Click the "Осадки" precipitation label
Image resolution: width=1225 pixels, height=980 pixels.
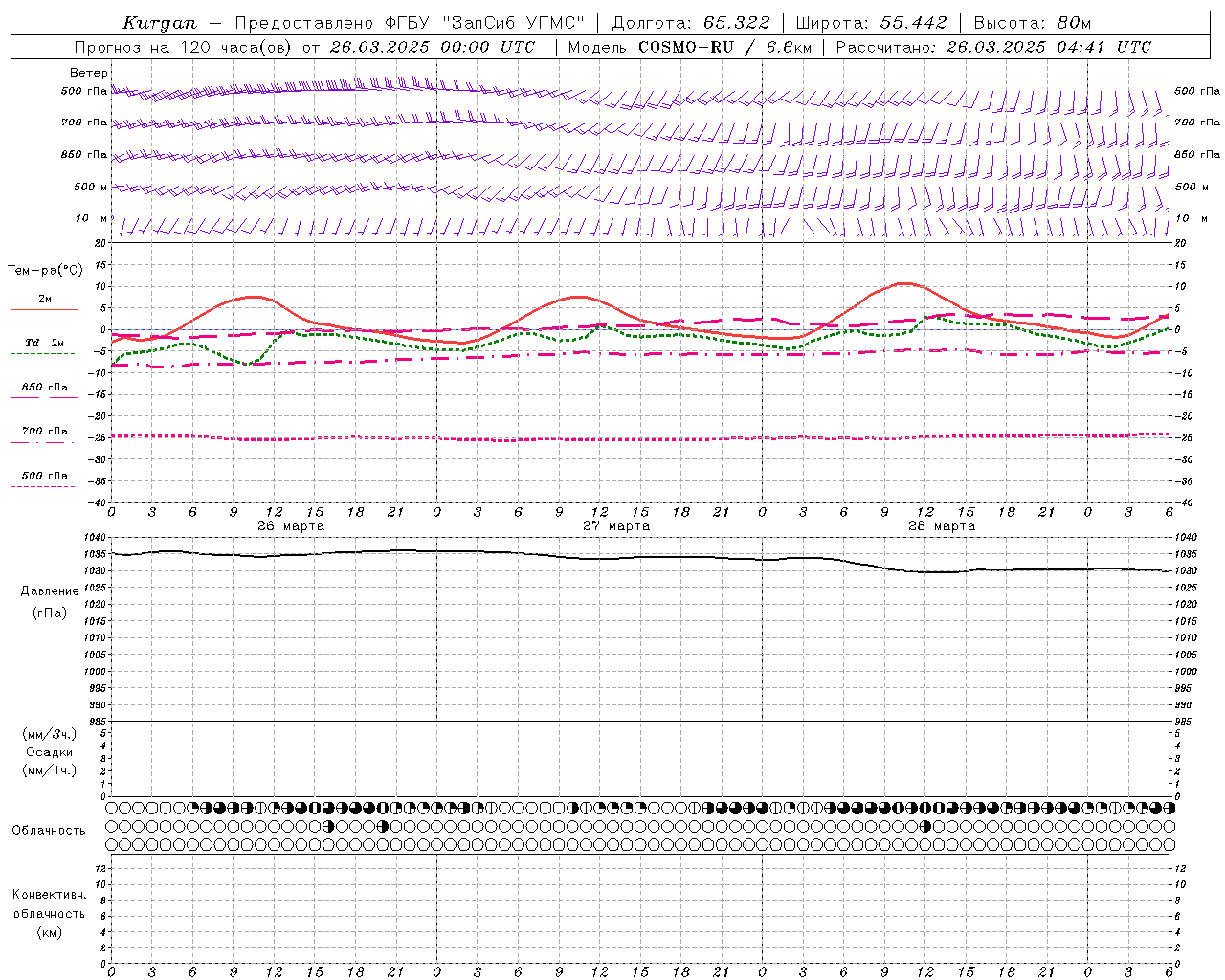click(50, 752)
